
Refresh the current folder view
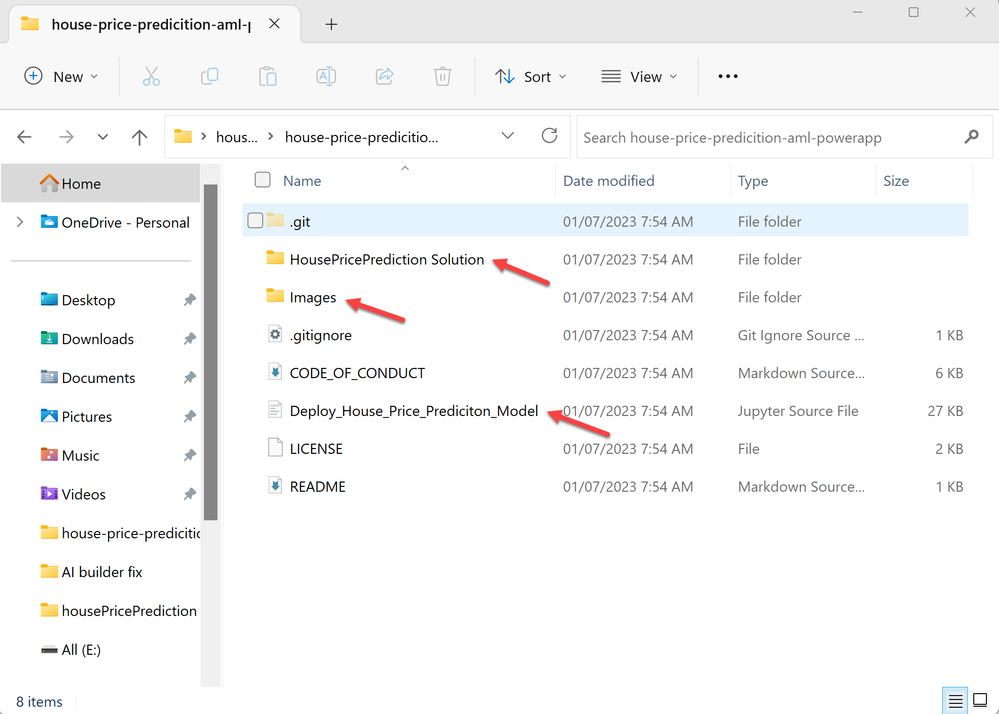(549, 136)
